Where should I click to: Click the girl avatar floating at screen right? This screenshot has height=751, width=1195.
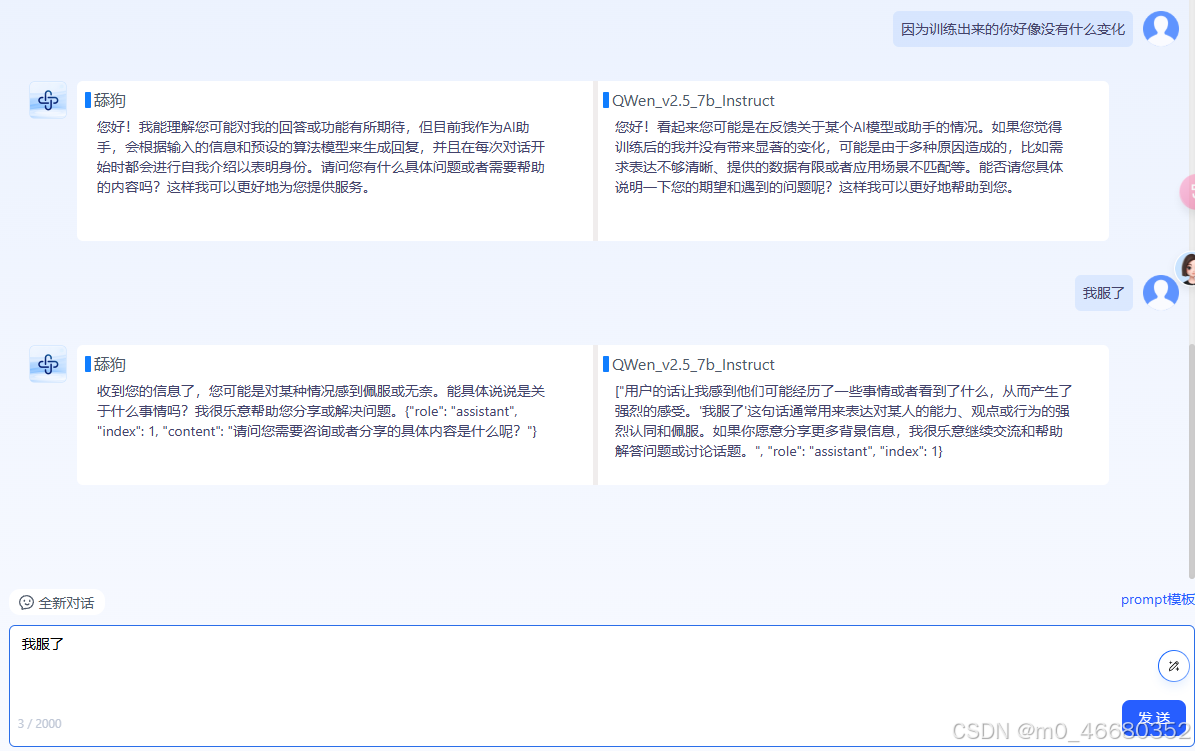point(1188,268)
